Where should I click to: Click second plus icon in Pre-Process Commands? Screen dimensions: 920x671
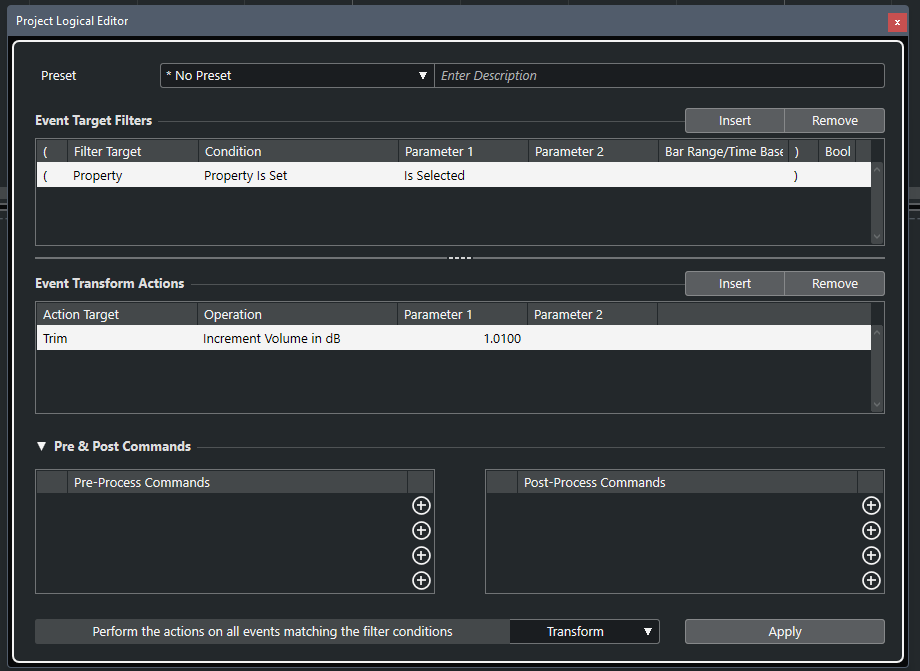click(x=421, y=531)
